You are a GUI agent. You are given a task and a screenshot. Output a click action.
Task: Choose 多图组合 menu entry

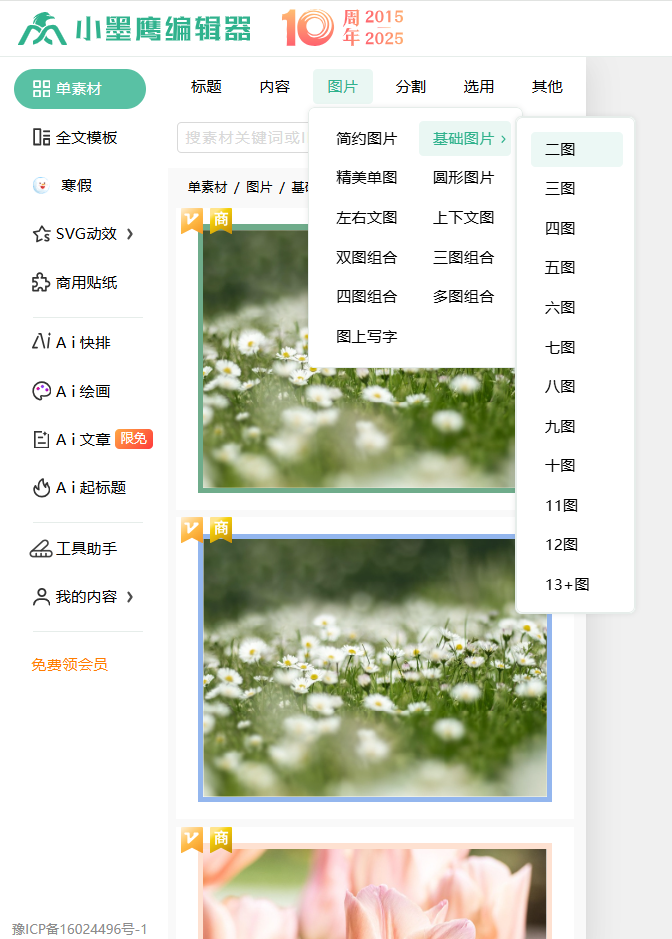[464, 296]
